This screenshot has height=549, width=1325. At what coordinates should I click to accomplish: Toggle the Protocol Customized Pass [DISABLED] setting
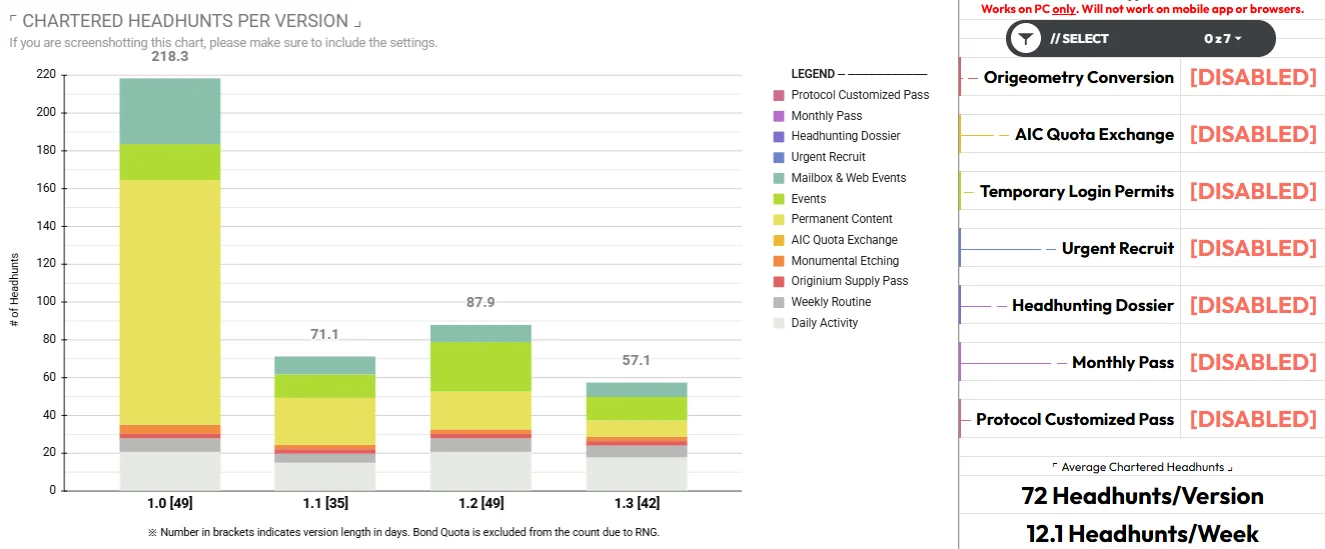[1252, 419]
